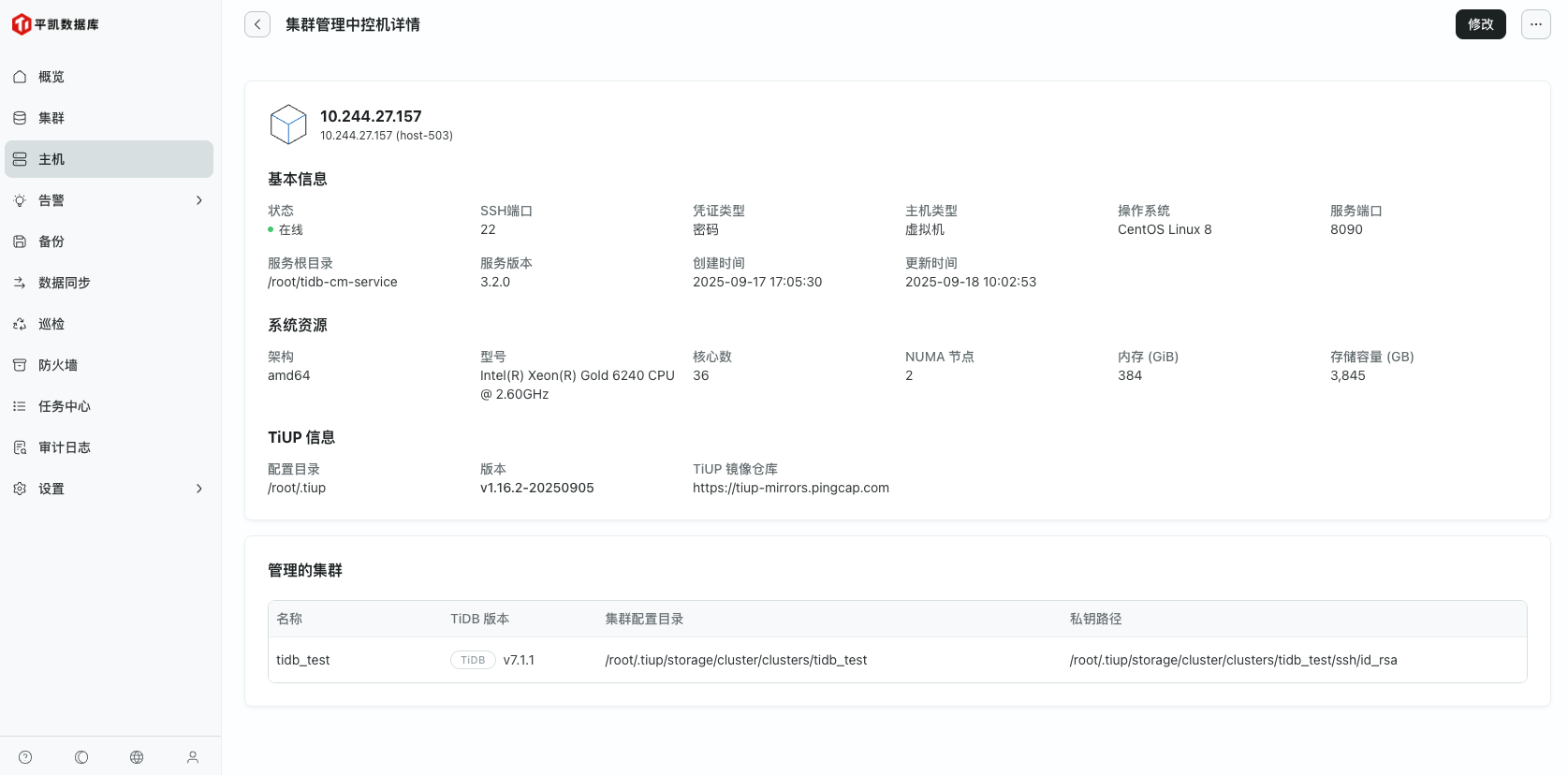Screen dimensions: 1568x775
Task: Click the 名称 column header
Action: point(289,619)
